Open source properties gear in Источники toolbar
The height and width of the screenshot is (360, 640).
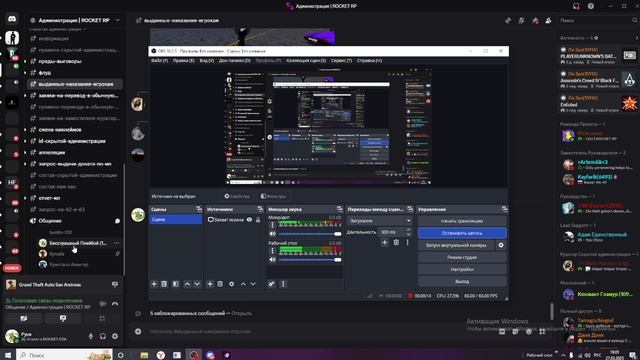[231, 284]
